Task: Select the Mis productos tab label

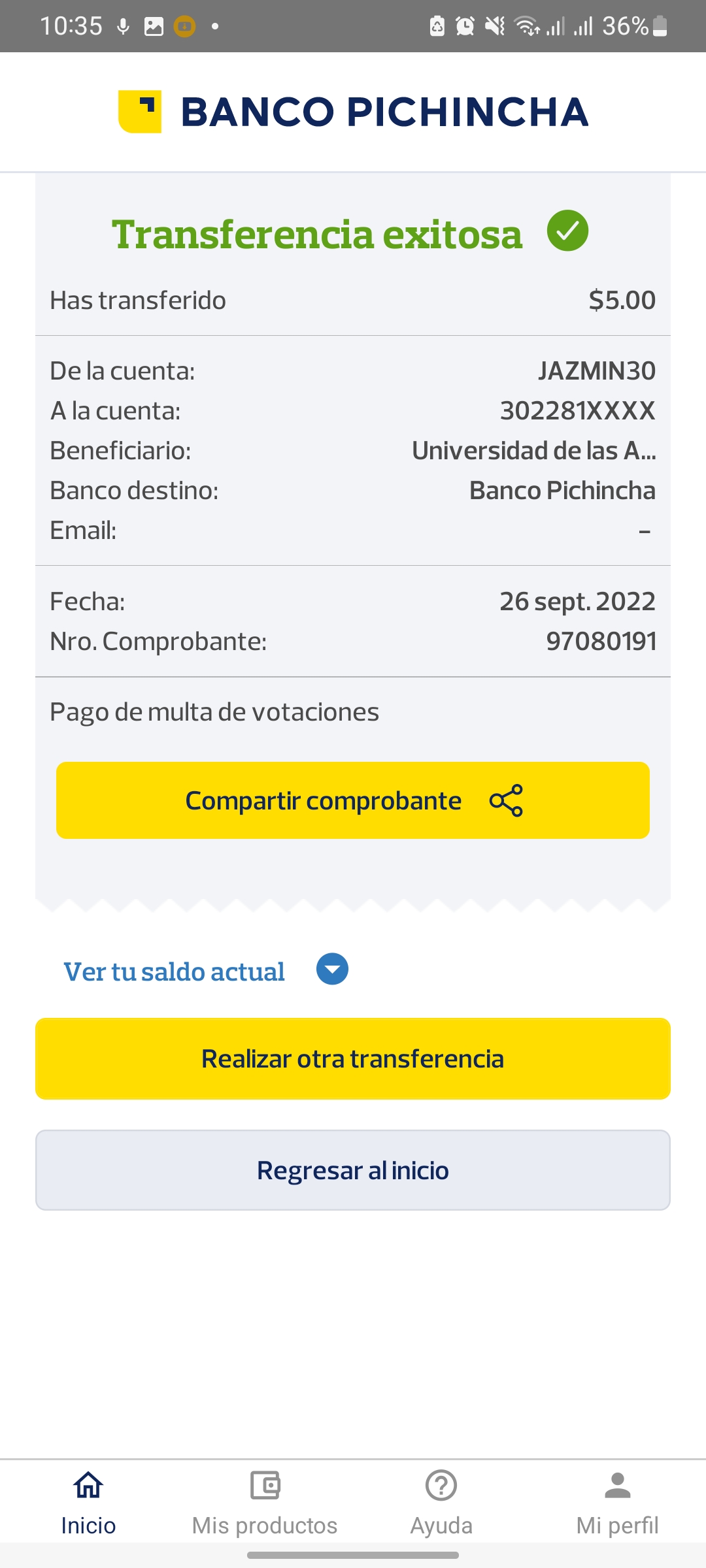Action: coord(265,1526)
